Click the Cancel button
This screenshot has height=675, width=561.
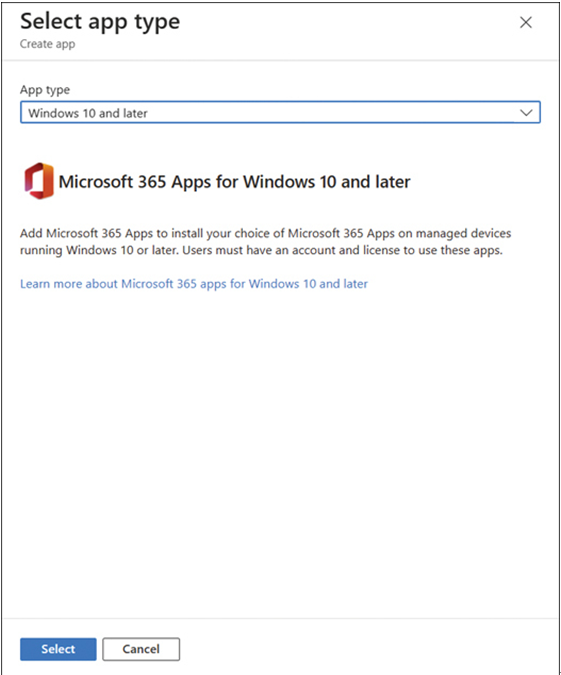pyautogui.click(x=141, y=649)
